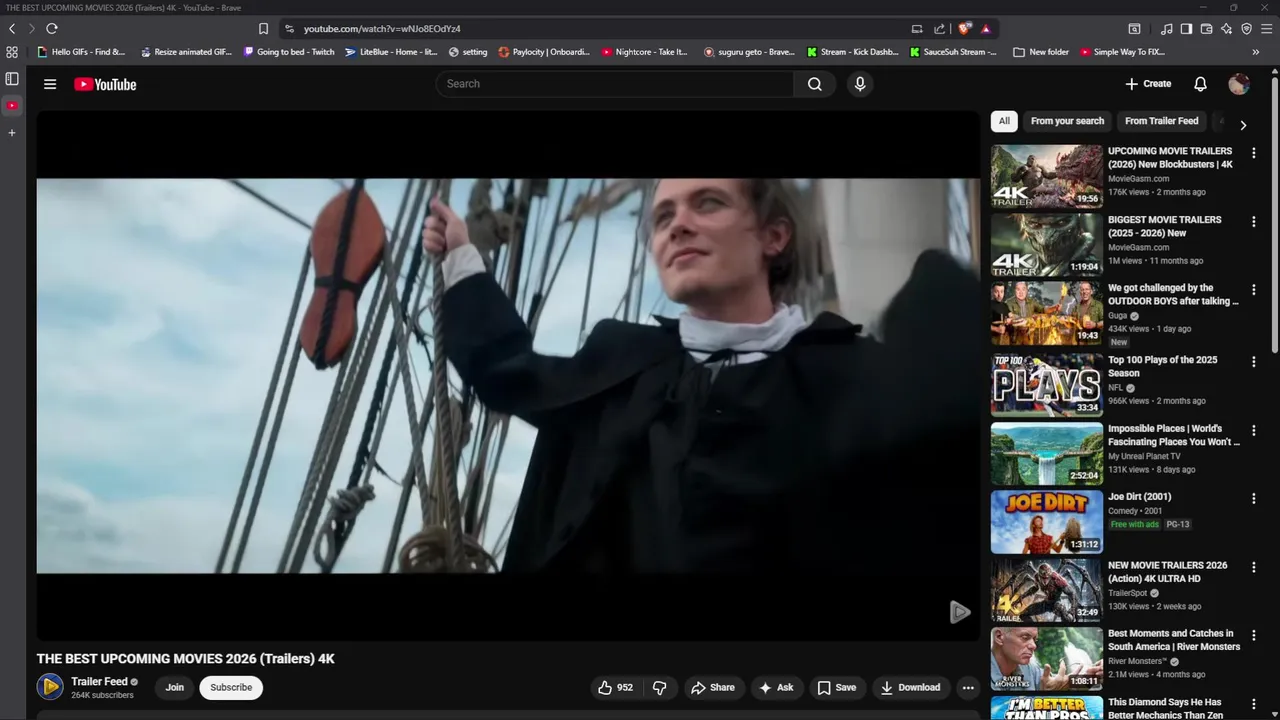The image size is (1280, 720).
Task: Open Joe Dirt (2001) thumbnail
Action: [x=1046, y=521]
